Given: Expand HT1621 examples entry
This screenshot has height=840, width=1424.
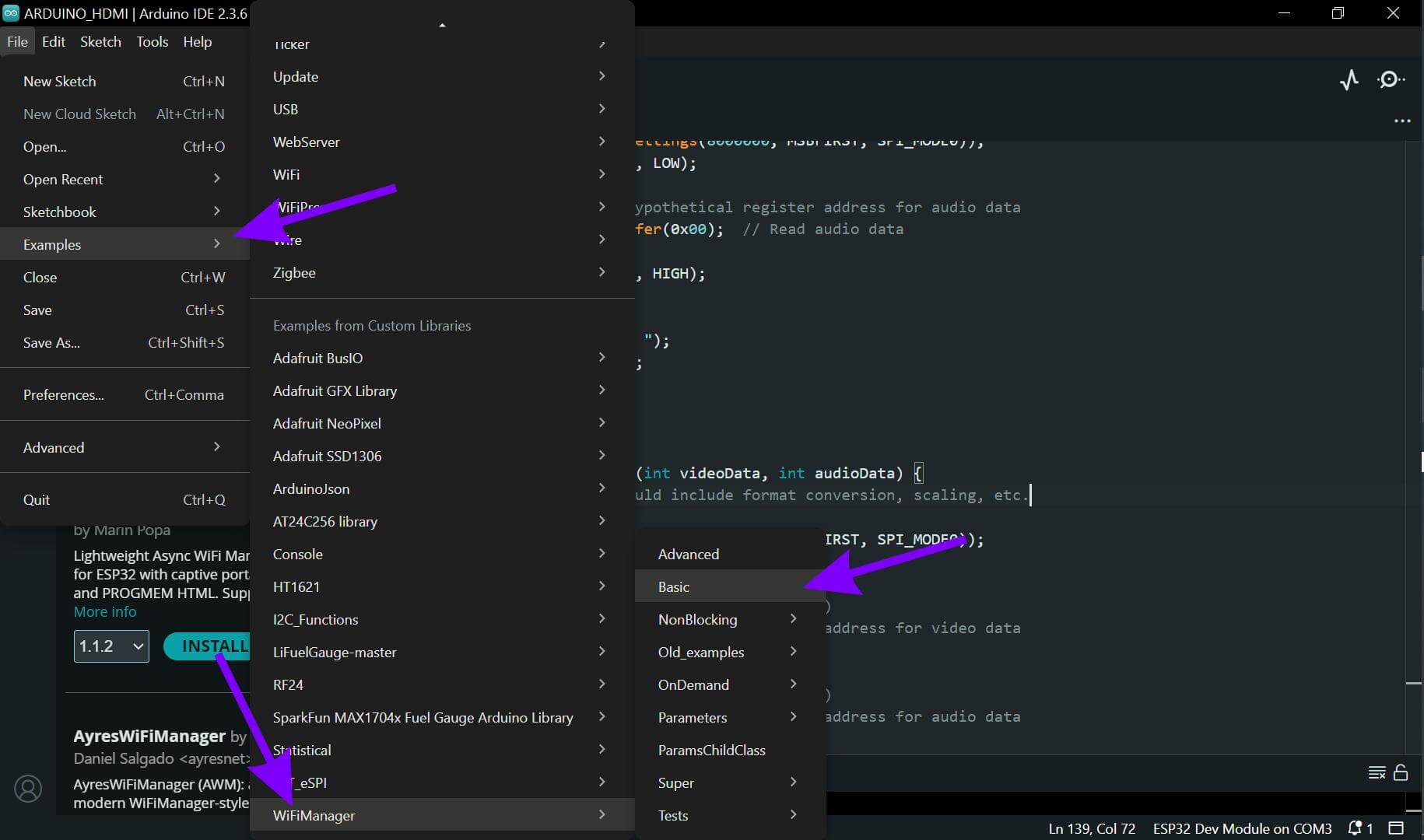Looking at the screenshot, I should tap(442, 587).
